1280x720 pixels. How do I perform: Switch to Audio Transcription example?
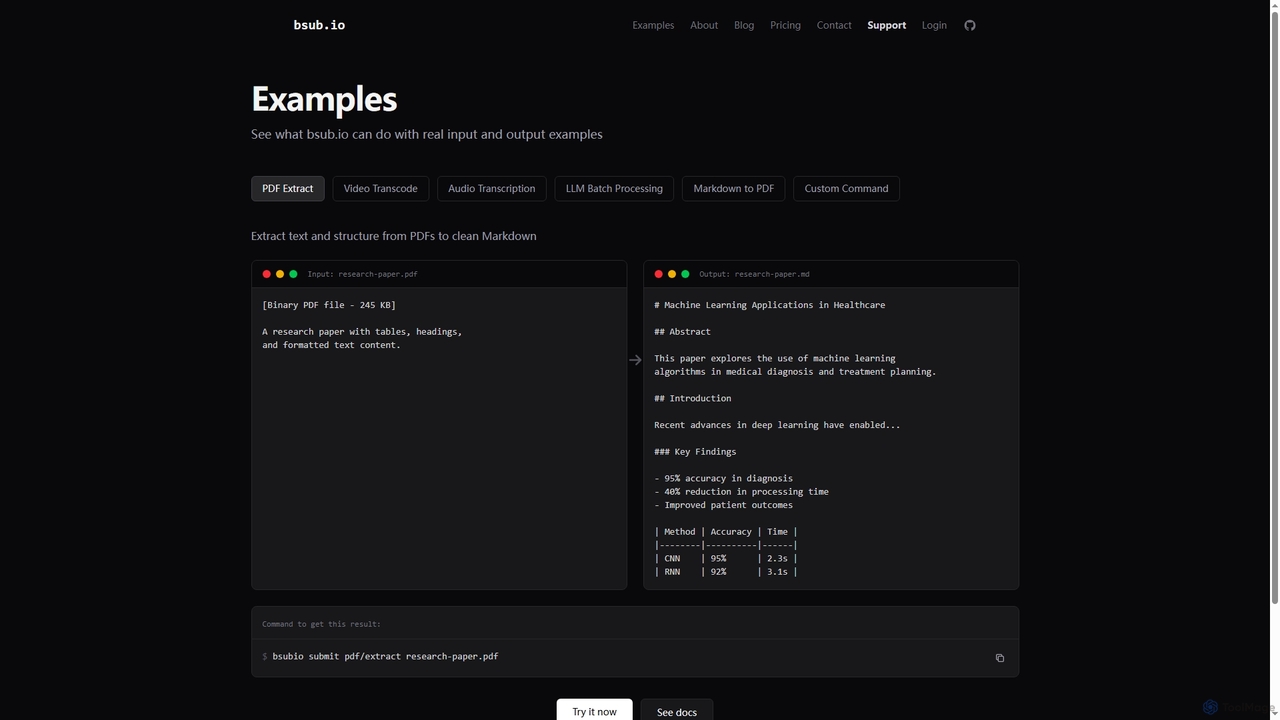[491, 188]
